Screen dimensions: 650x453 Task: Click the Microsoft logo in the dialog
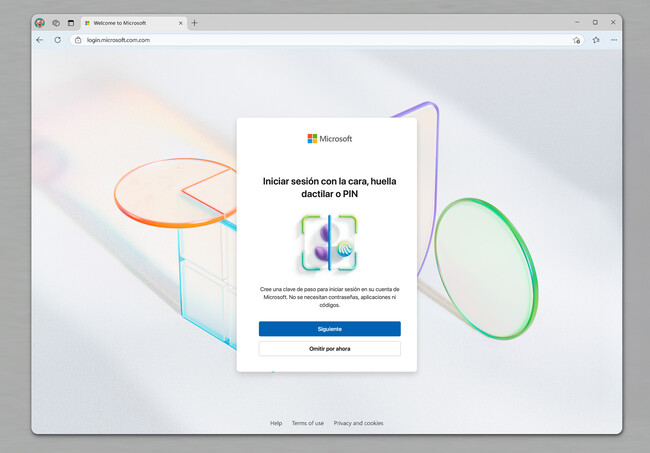tap(329, 139)
